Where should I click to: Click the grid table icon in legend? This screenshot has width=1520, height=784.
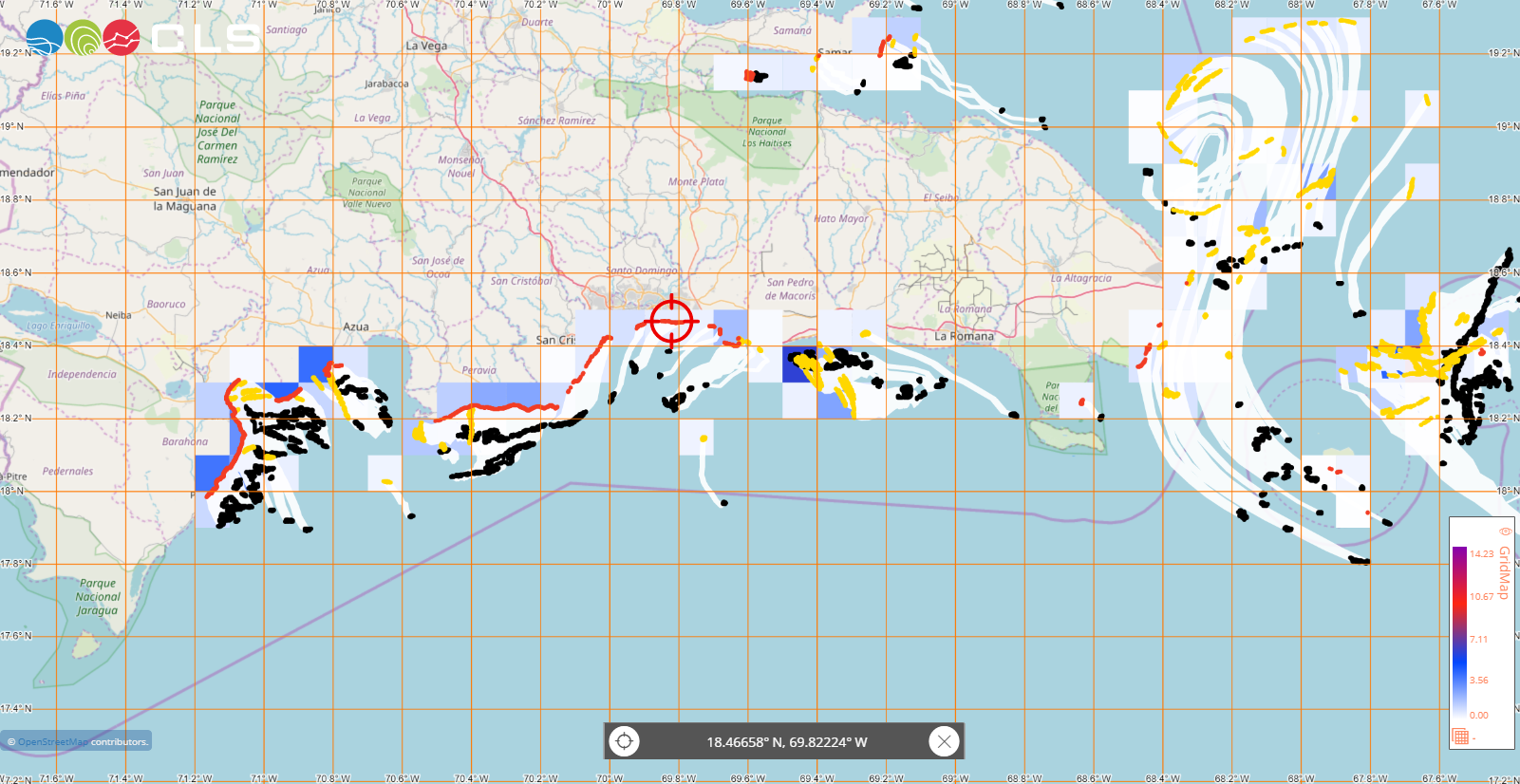(1460, 737)
